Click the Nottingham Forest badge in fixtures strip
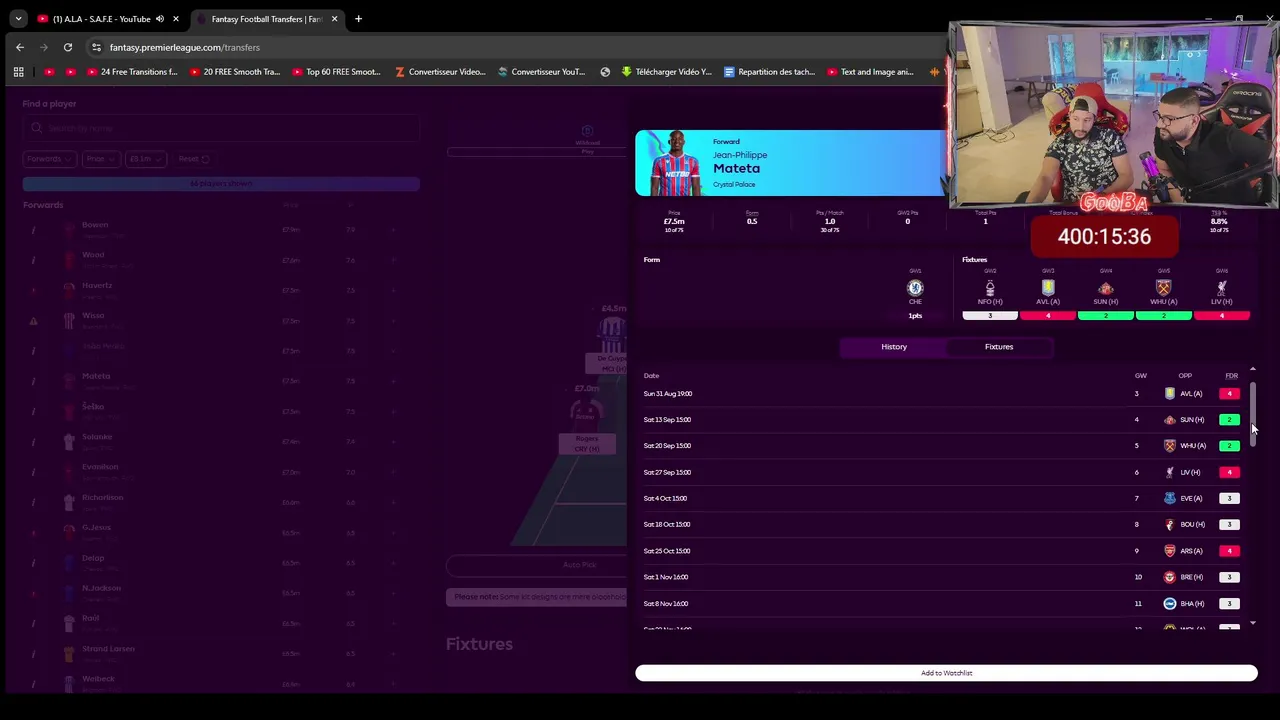 coord(990,288)
